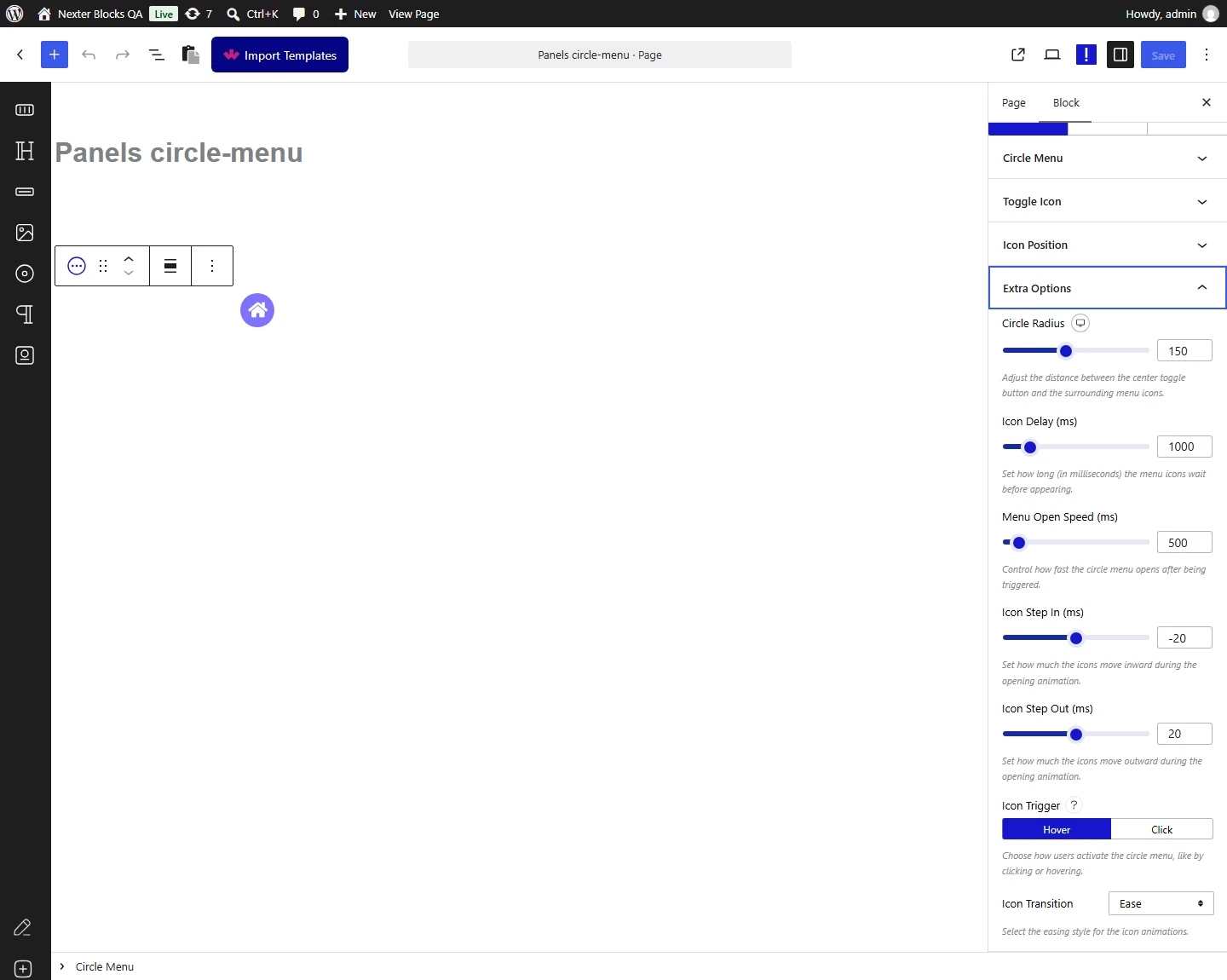Redo the last change
The height and width of the screenshot is (980, 1227).
(123, 55)
